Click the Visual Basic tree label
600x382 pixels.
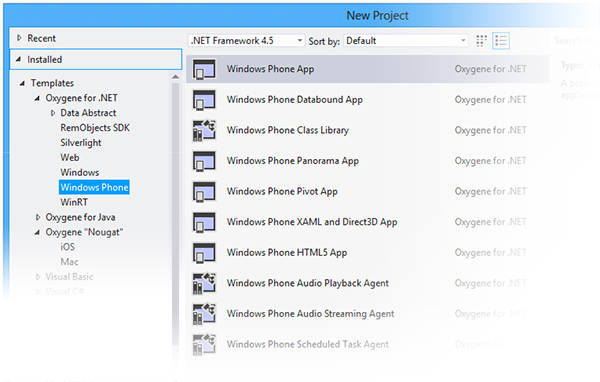click(69, 277)
